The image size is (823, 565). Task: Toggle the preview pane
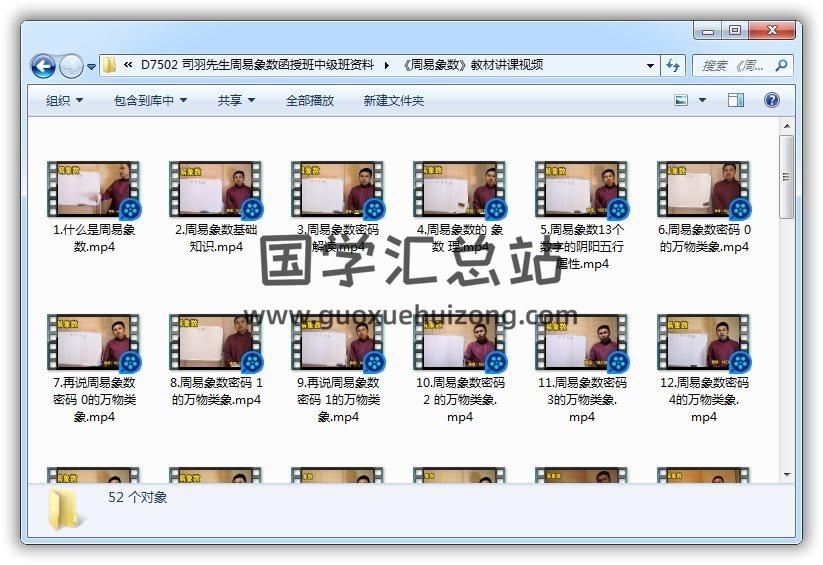pos(736,100)
